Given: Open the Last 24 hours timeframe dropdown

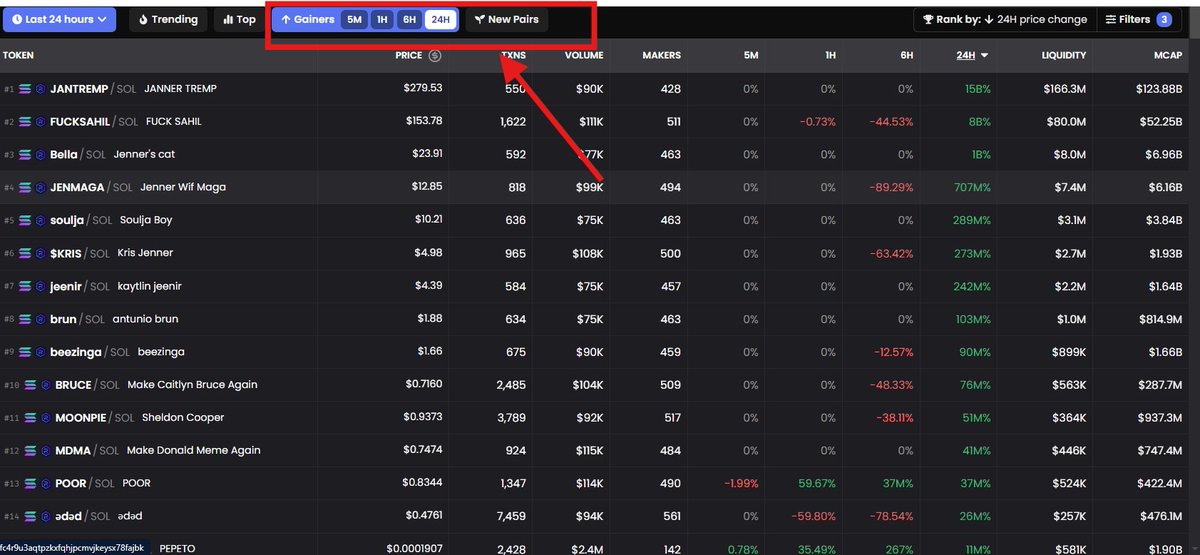Looking at the screenshot, I should click(59, 19).
